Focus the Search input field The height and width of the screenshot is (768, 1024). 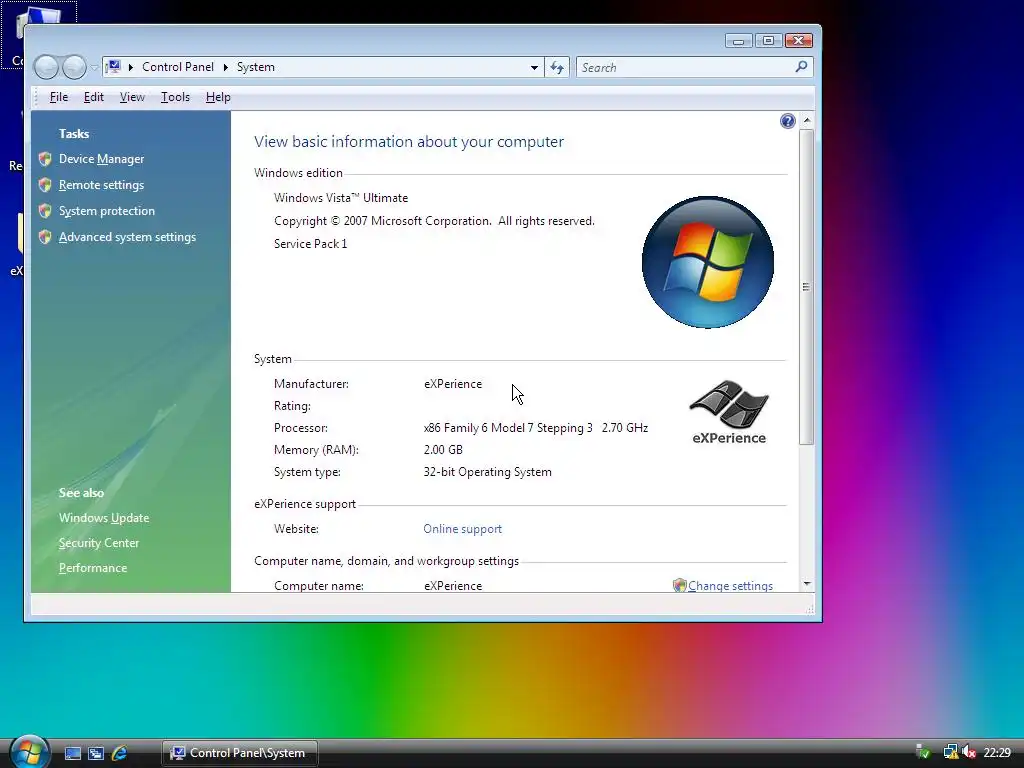pyautogui.click(x=684, y=67)
